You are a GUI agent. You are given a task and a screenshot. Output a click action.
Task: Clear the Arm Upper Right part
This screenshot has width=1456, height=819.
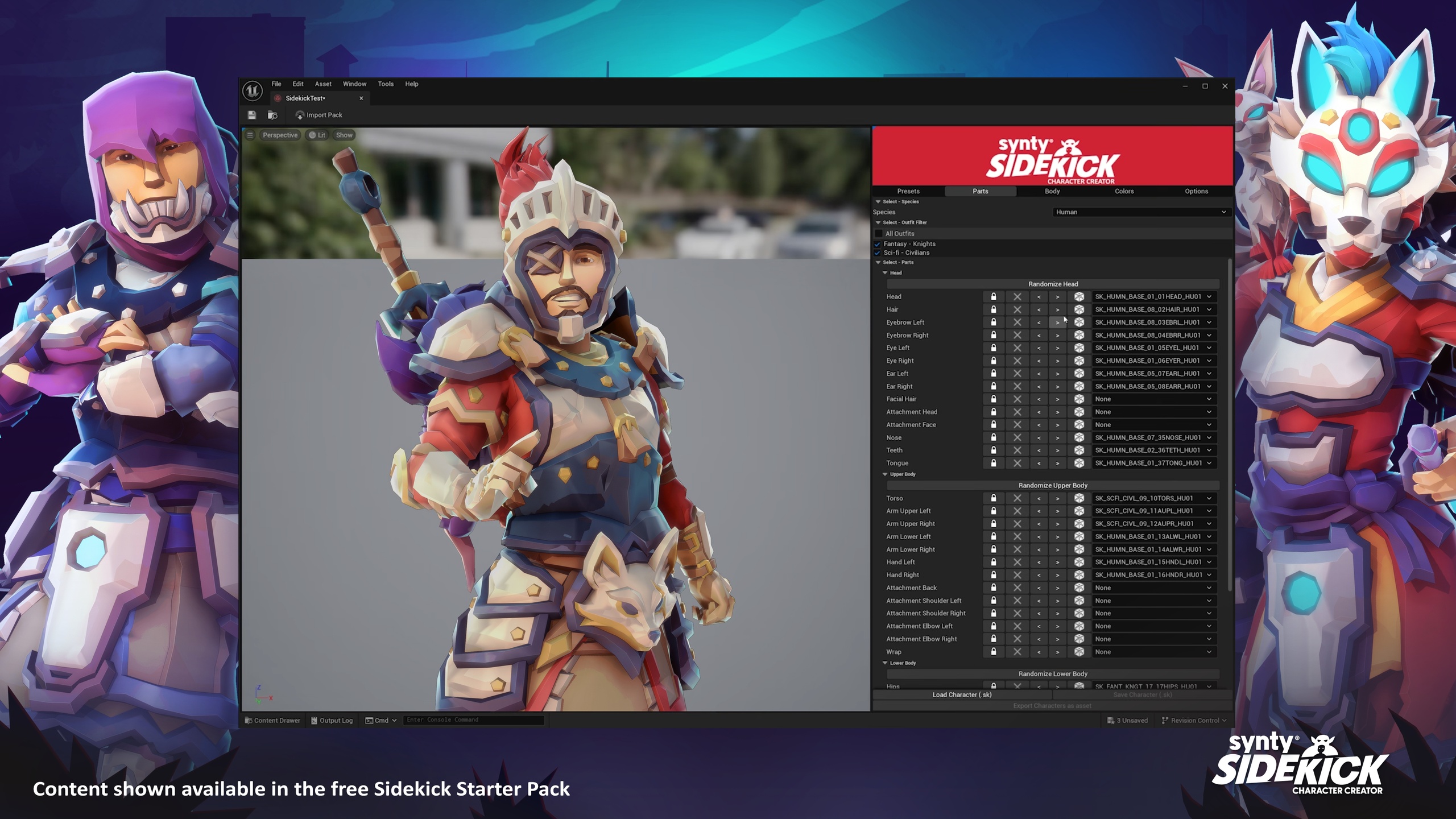pos(1017,524)
